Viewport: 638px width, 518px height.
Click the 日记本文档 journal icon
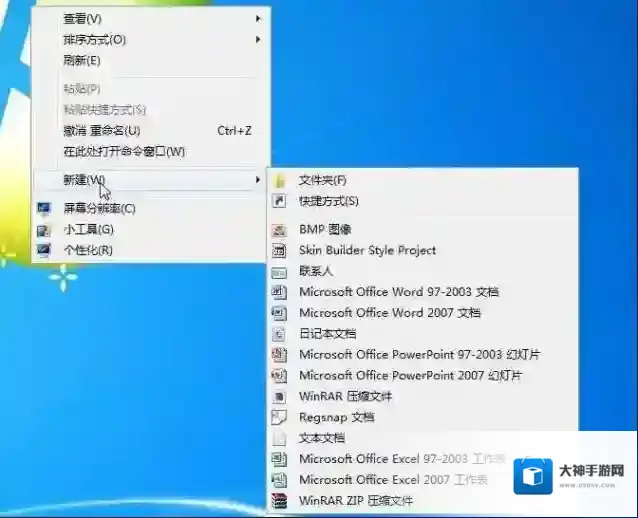[x=279, y=334]
